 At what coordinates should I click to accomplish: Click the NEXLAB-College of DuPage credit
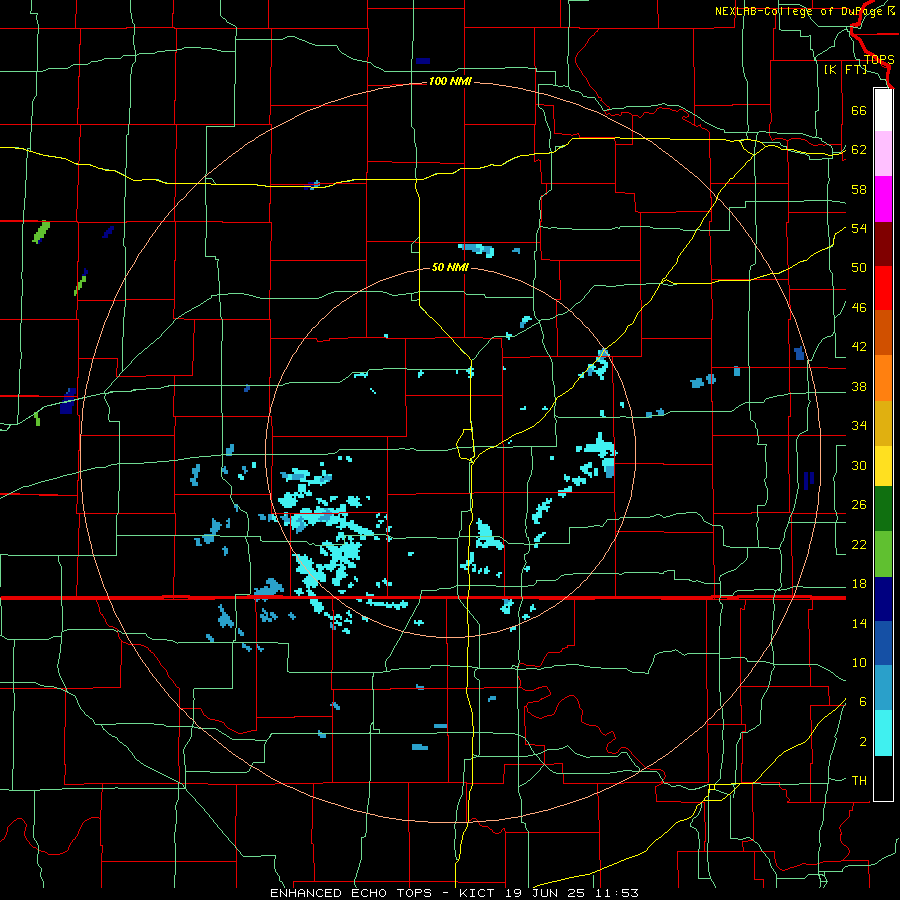pyautogui.click(x=801, y=11)
